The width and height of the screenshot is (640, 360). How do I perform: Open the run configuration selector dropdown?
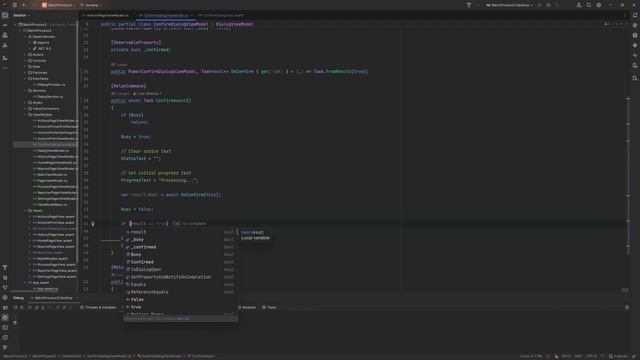coord(509,5)
